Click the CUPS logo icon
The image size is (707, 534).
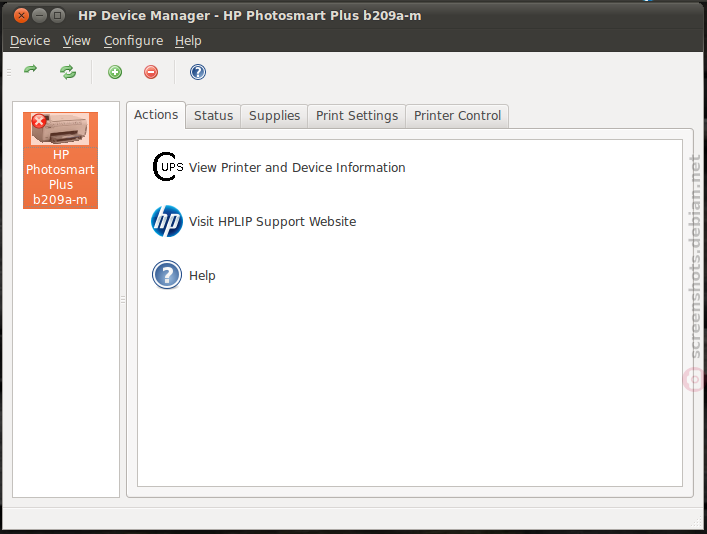tap(167, 167)
